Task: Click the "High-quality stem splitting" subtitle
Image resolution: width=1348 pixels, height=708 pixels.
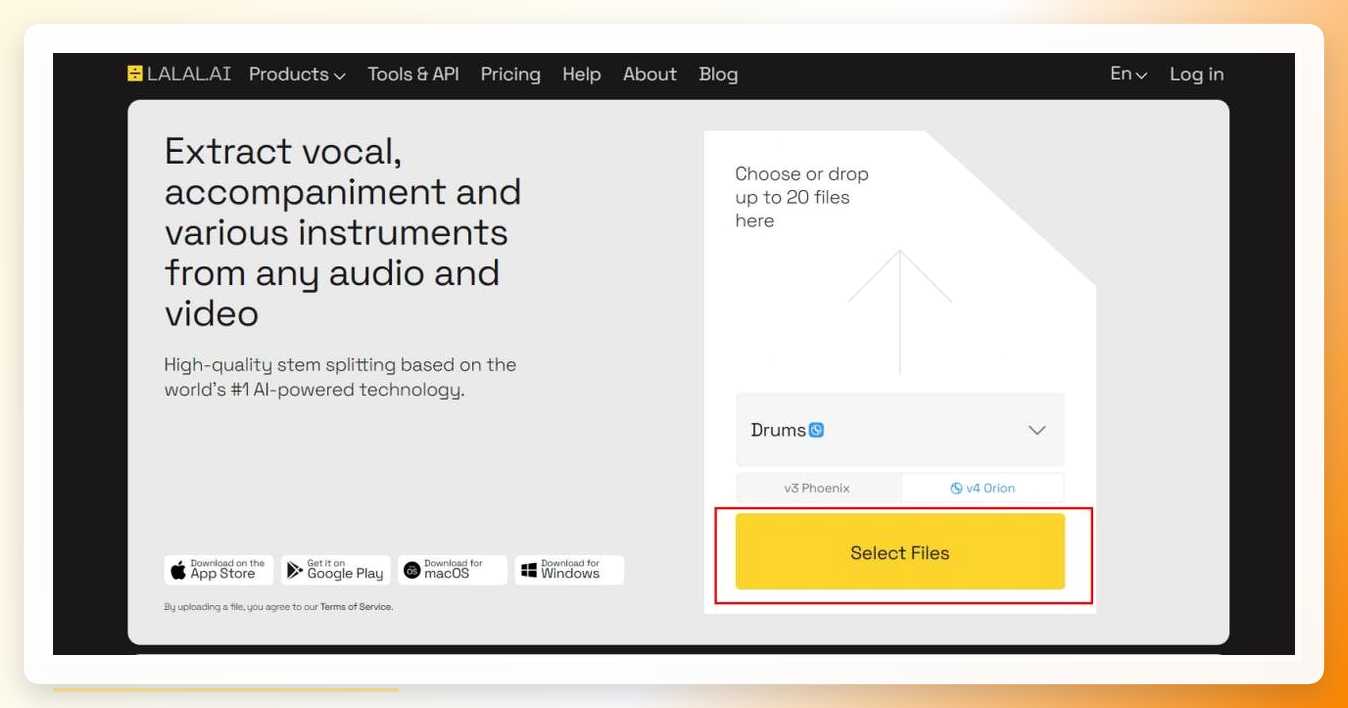Action: click(x=340, y=377)
